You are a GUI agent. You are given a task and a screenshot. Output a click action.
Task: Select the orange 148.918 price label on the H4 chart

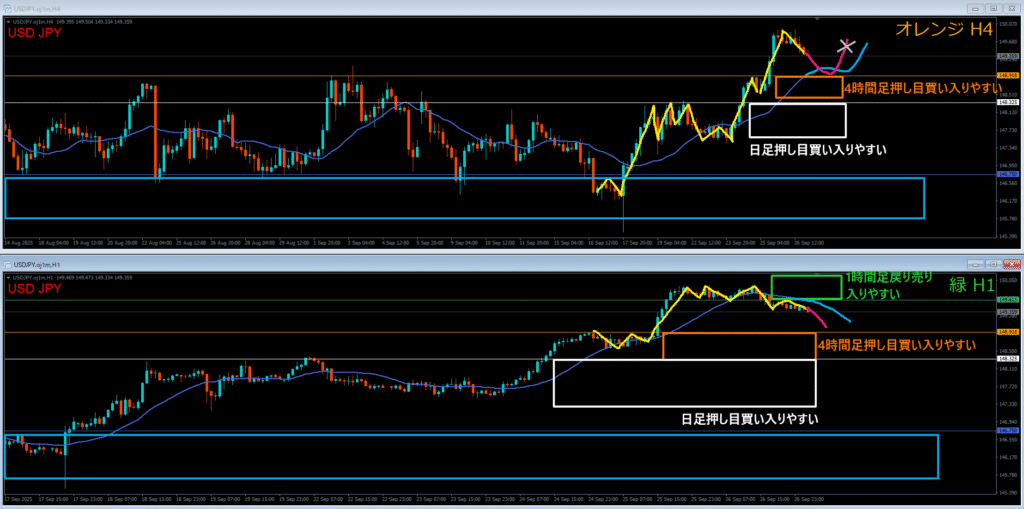coord(1008,75)
